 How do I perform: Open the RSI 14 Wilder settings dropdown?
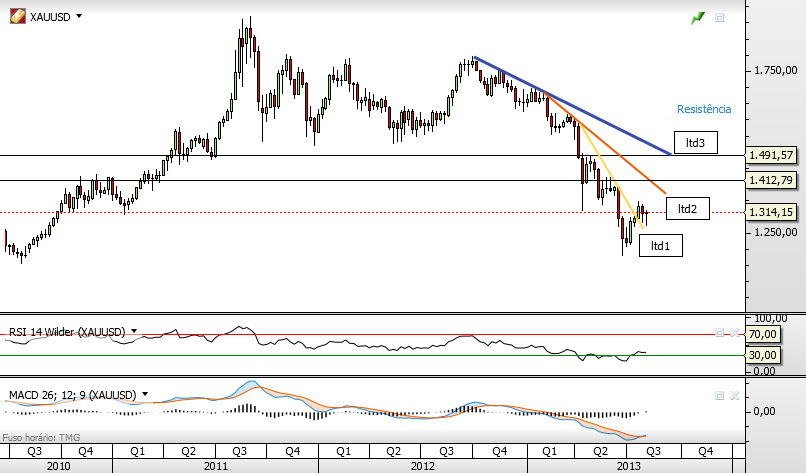[x=134, y=331]
